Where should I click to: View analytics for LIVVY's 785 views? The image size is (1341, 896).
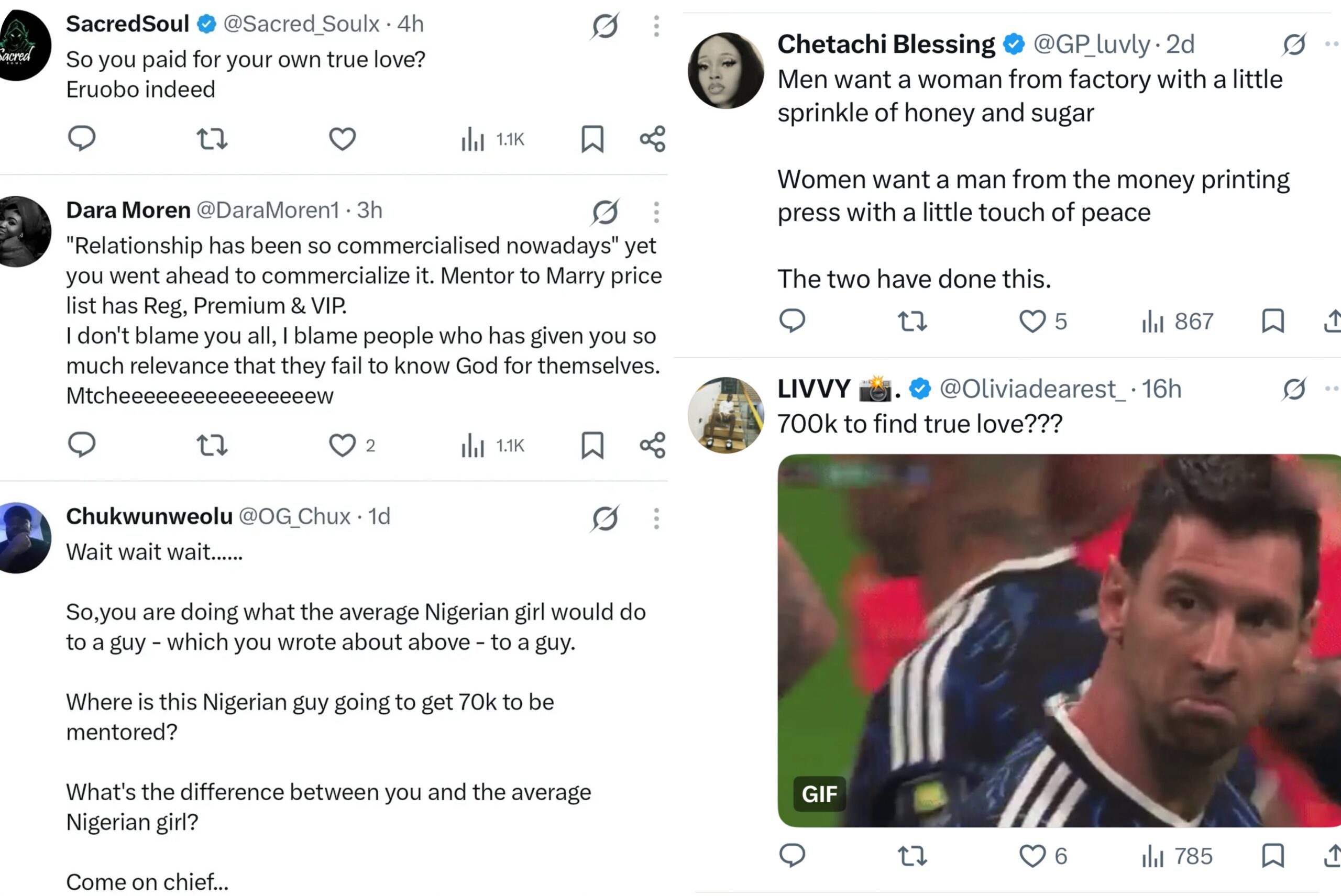tap(1177, 856)
